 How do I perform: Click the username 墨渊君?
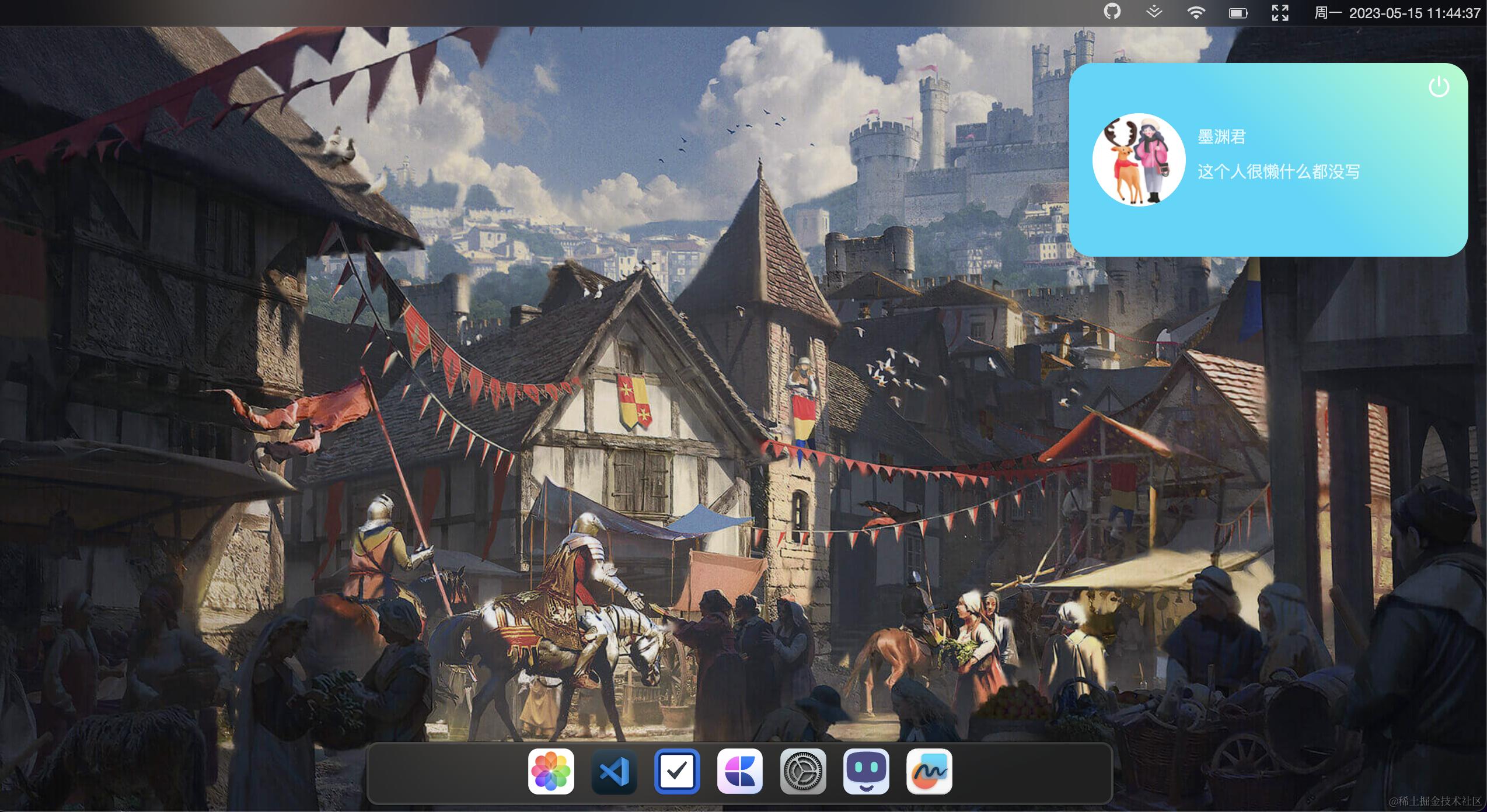1221,137
